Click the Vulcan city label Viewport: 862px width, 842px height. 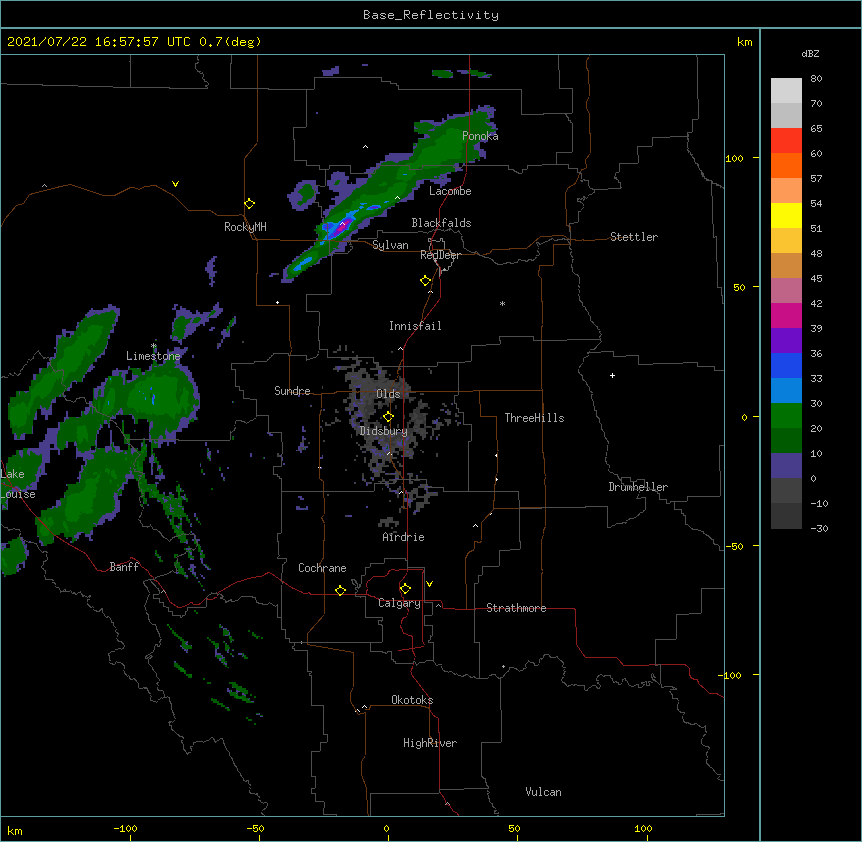pyautogui.click(x=543, y=792)
